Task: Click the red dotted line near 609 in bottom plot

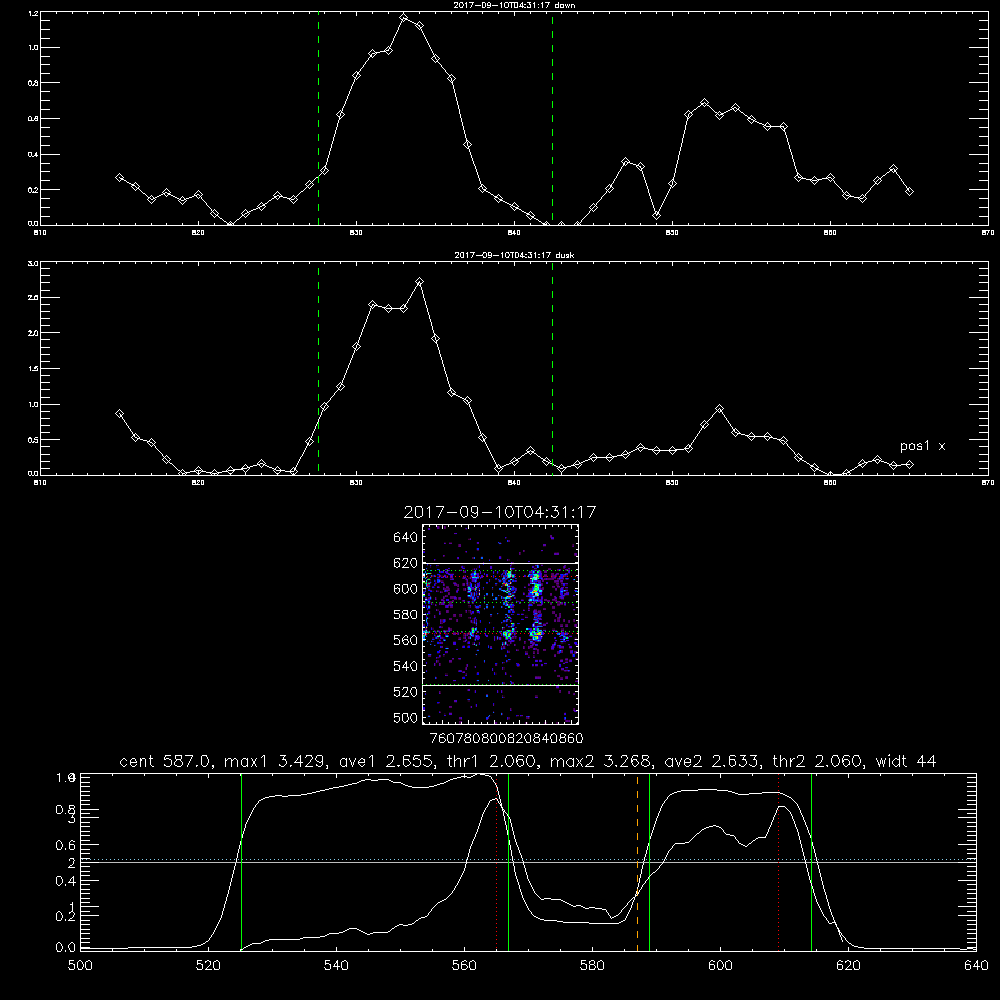Action: click(x=778, y=862)
